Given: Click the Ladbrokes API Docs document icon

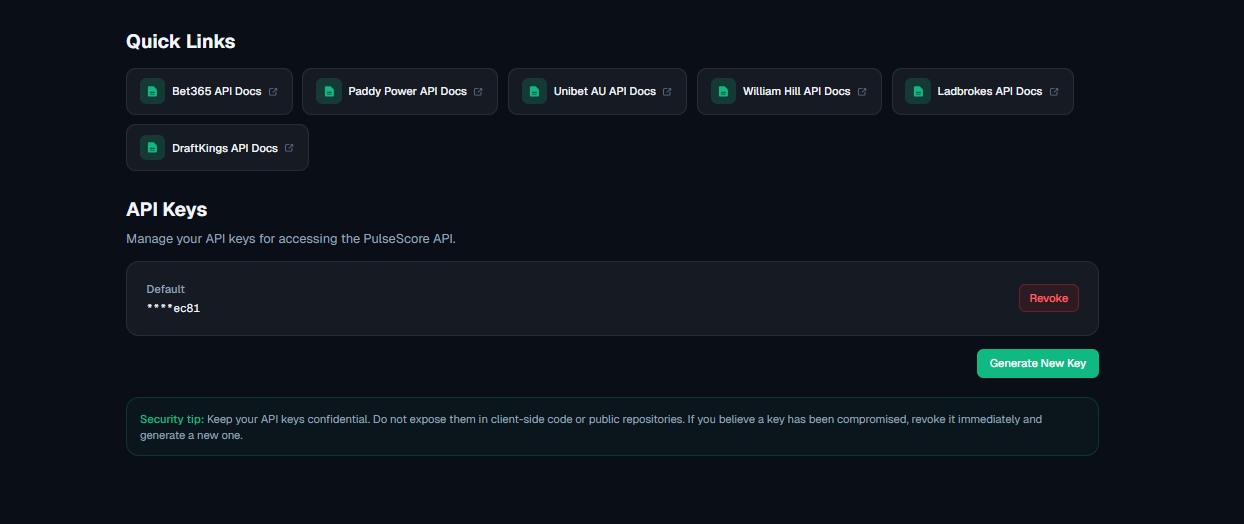Looking at the screenshot, I should pos(918,91).
